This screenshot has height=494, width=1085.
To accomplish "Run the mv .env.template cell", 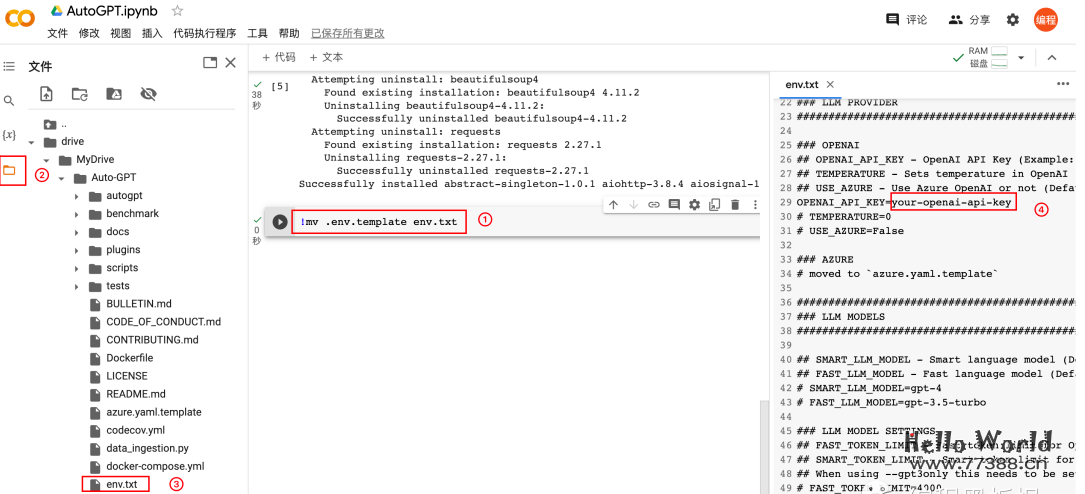I will pyautogui.click(x=280, y=222).
